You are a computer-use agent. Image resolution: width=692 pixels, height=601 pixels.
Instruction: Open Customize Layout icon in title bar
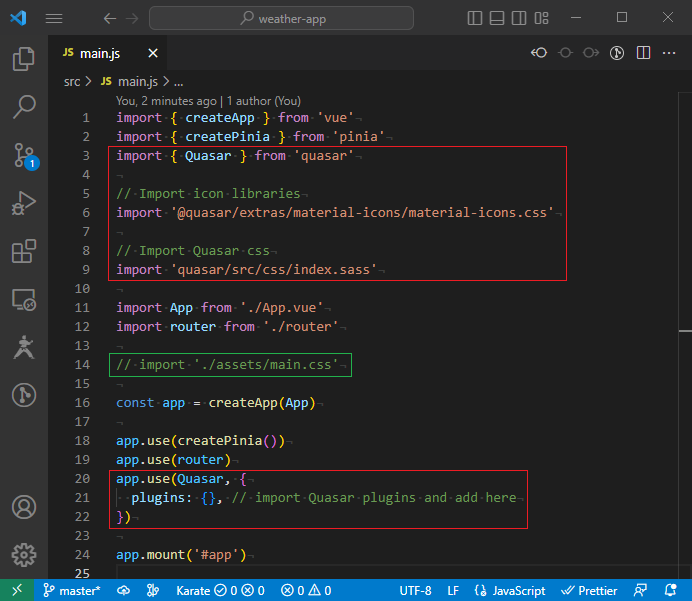(x=542, y=18)
